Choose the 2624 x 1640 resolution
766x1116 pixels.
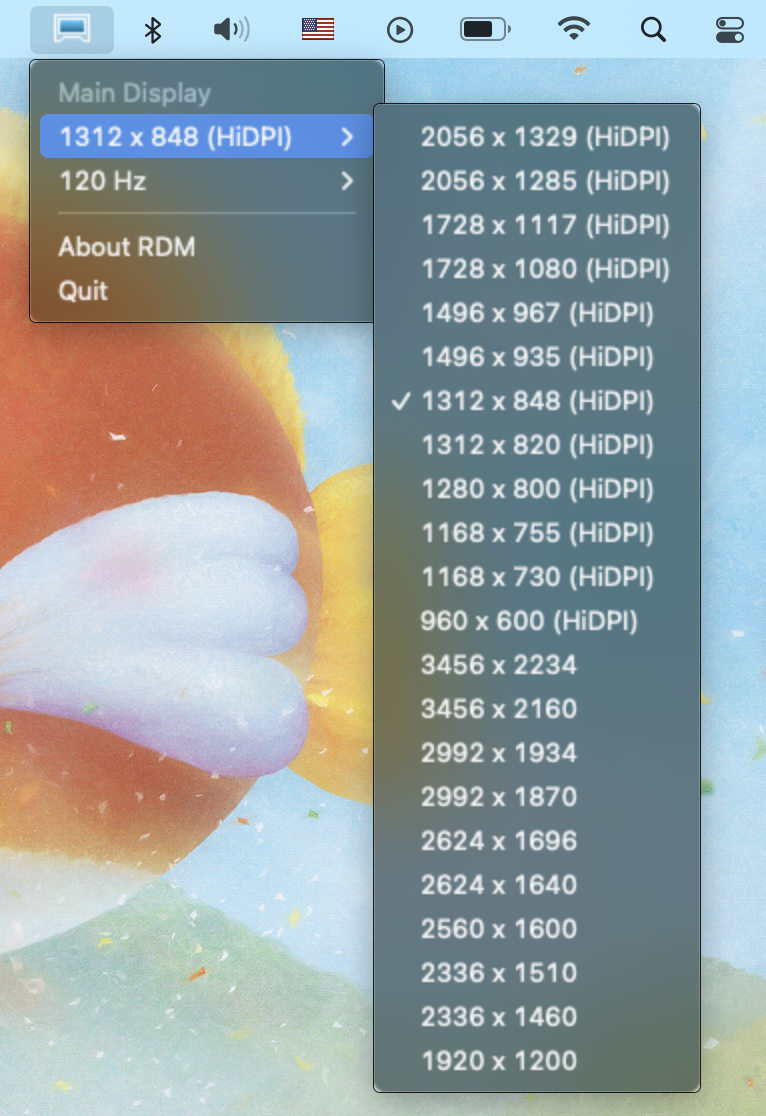[x=537, y=885]
